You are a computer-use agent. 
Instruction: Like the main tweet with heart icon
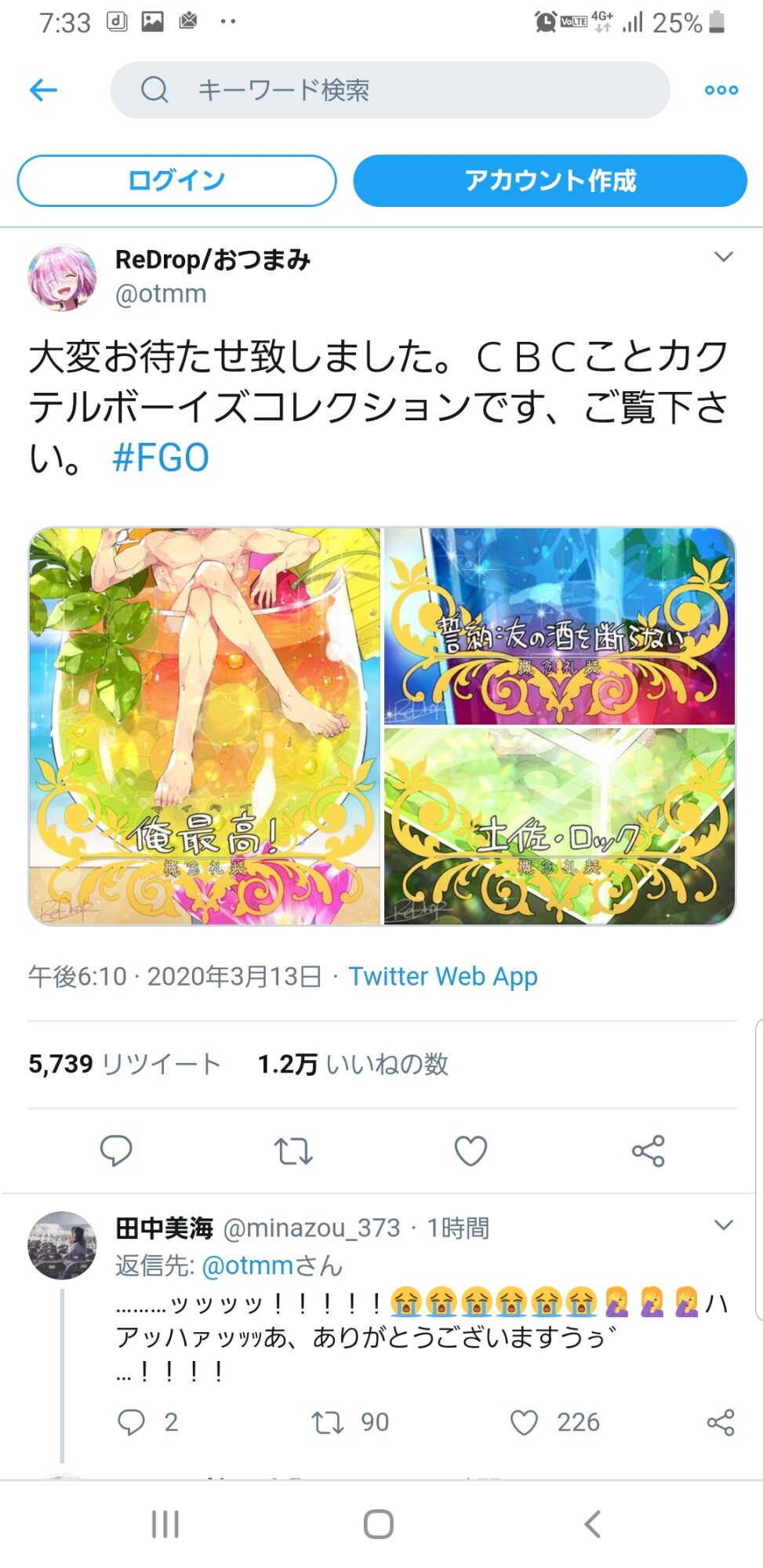(x=471, y=1151)
